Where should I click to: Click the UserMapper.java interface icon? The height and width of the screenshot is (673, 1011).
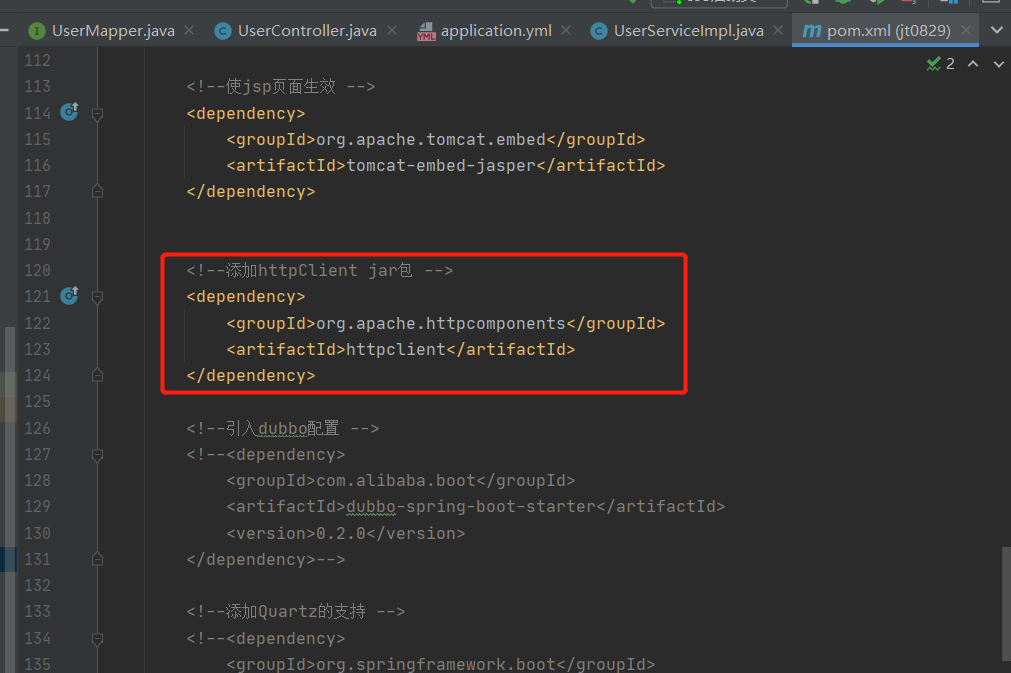(x=37, y=30)
